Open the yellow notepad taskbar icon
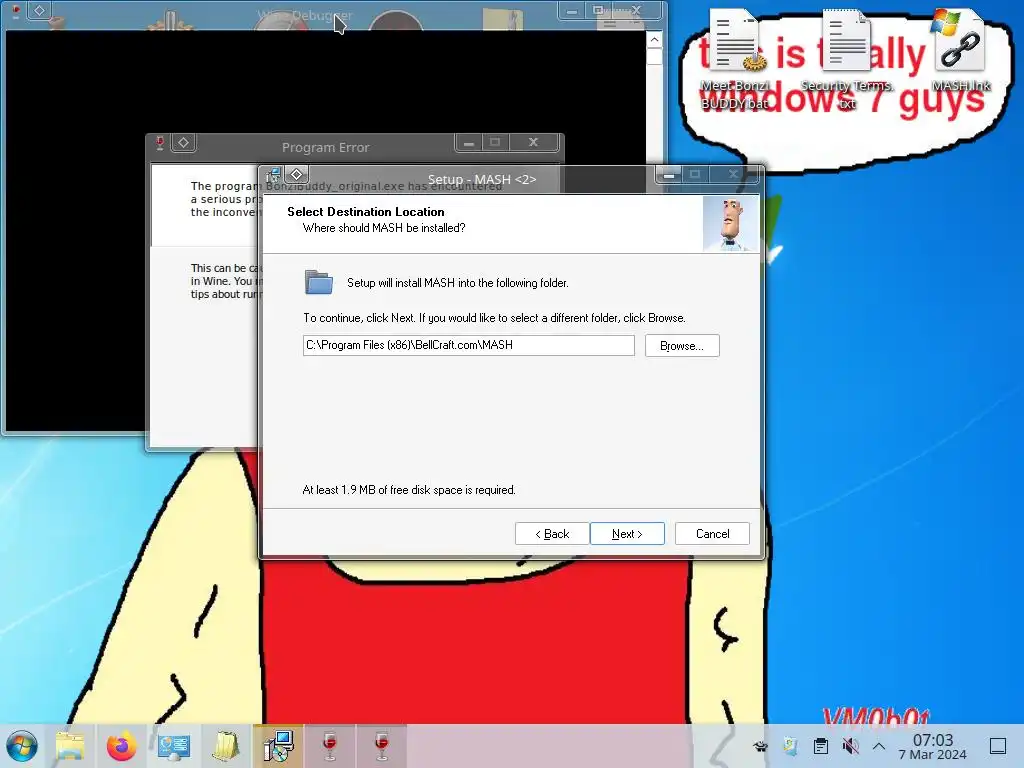Screen dimensions: 1024x768 coord(226,746)
